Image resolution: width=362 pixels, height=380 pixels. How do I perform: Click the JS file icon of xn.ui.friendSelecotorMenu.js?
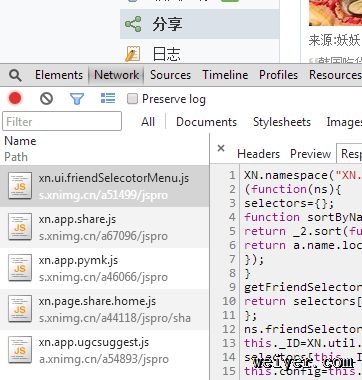(x=20, y=186)
